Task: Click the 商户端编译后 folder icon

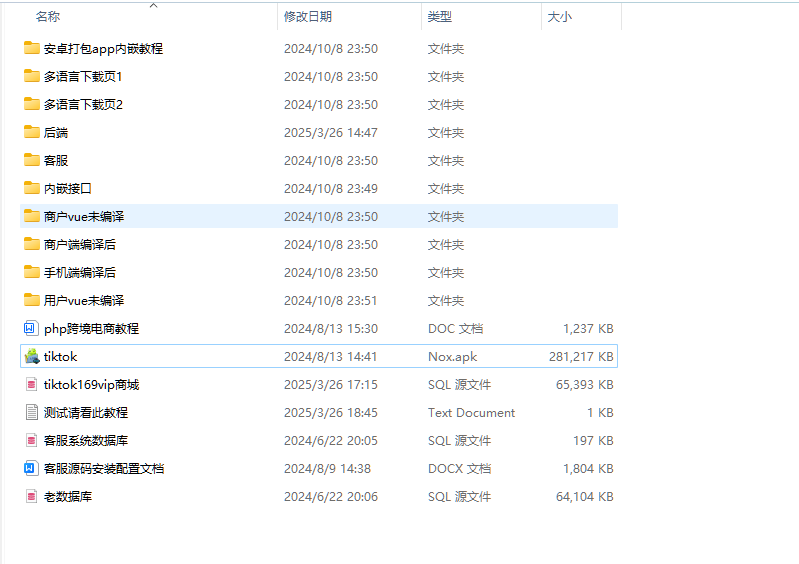Action: (32, 244)
